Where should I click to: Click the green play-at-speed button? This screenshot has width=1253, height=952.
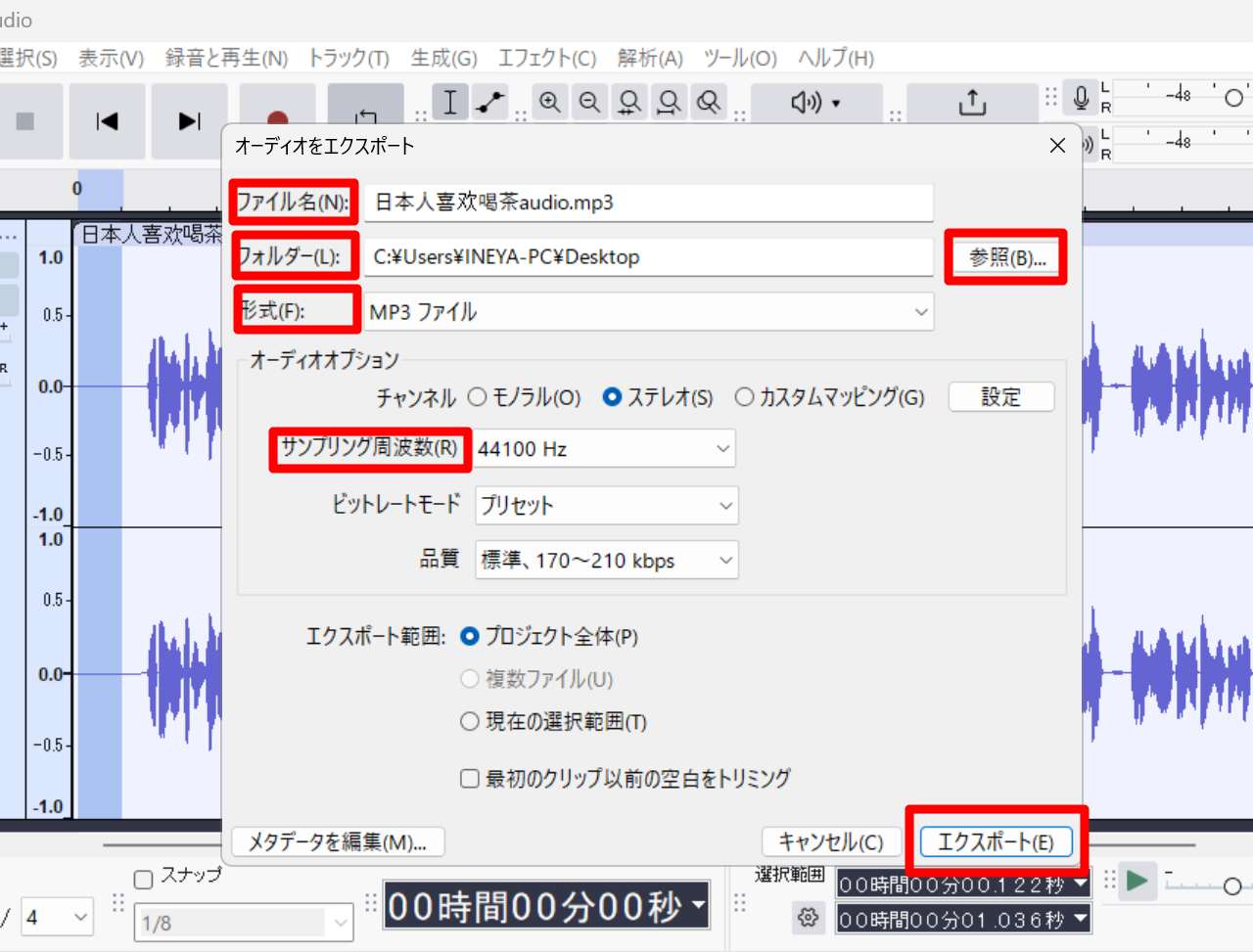[1137, 881]
